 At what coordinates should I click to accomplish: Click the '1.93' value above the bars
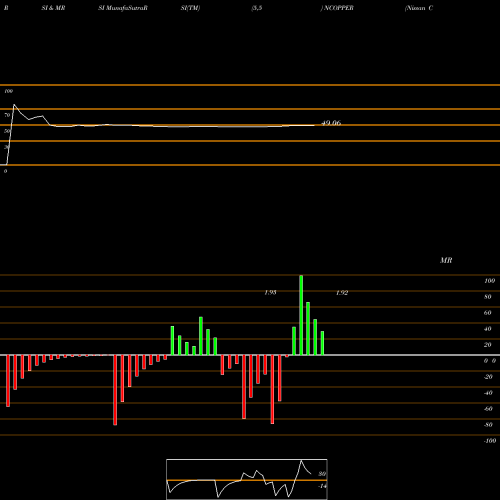pos(270,292)
